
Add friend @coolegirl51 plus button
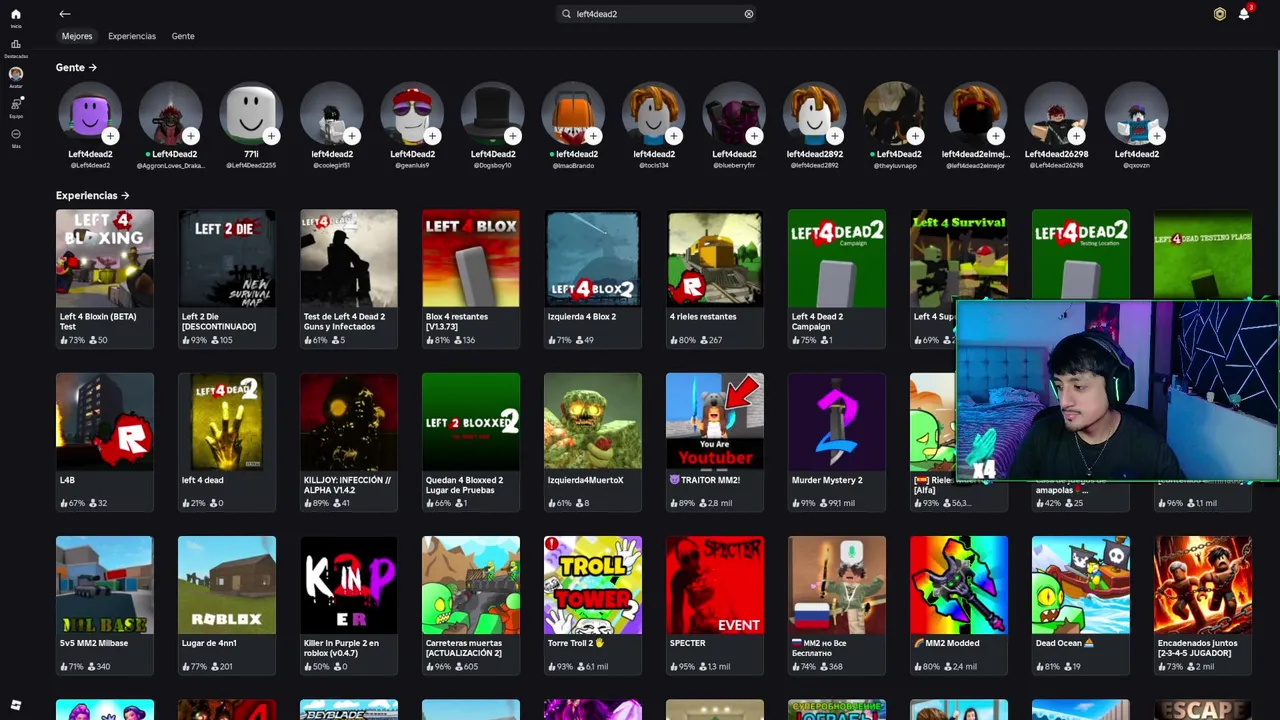(351, 136)
